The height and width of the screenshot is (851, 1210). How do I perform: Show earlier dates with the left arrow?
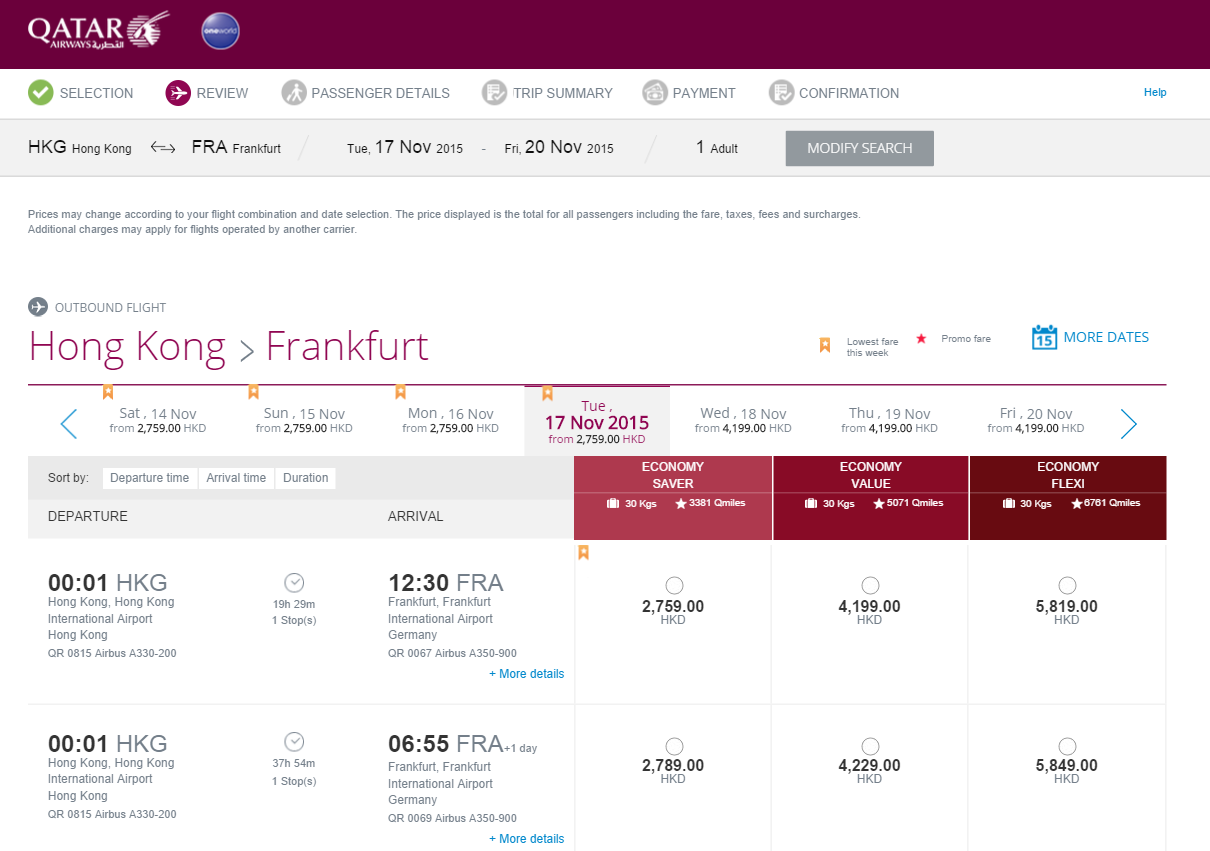pos(69,424)
